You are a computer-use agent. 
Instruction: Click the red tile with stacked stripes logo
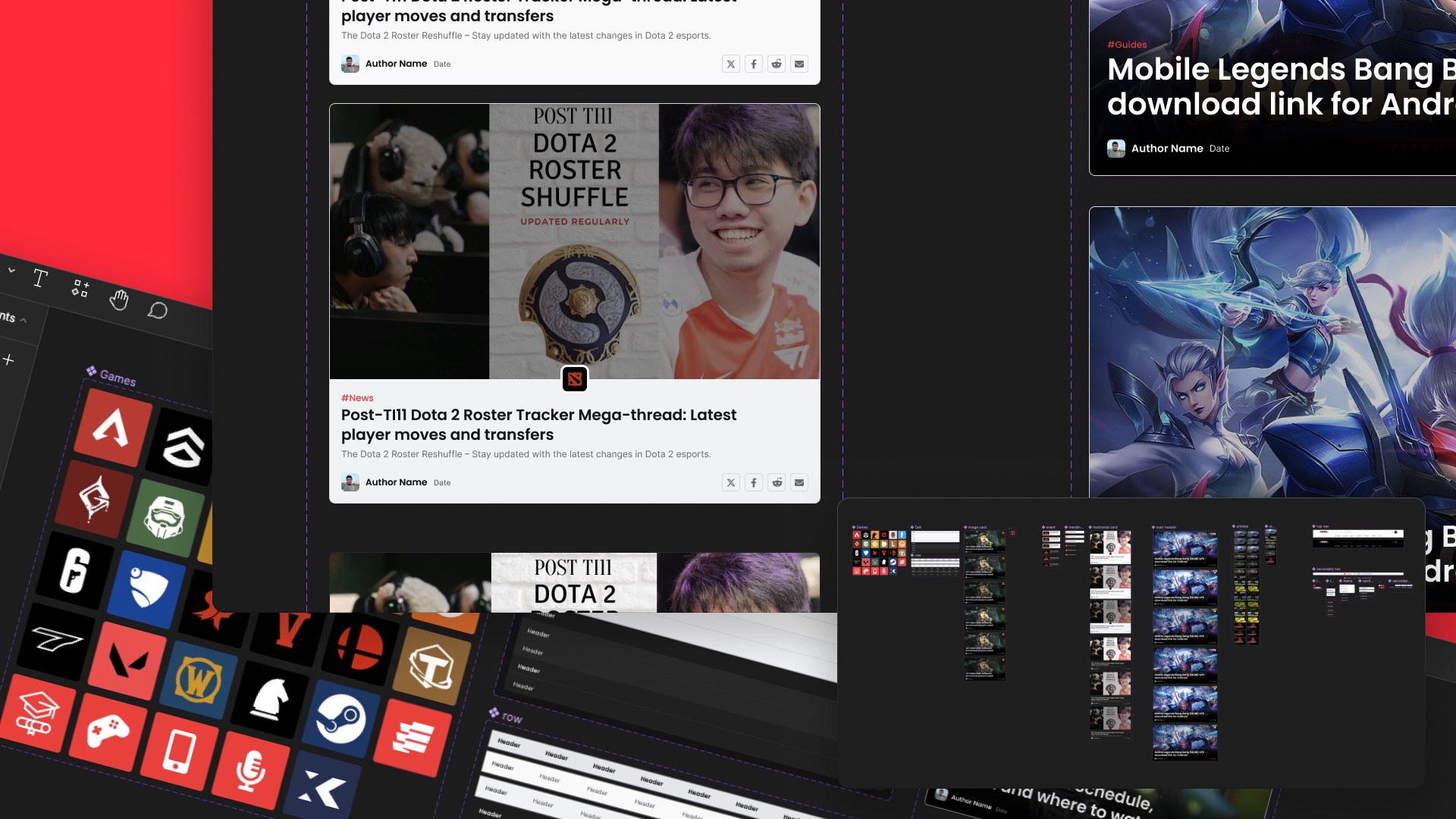[413, 738]
